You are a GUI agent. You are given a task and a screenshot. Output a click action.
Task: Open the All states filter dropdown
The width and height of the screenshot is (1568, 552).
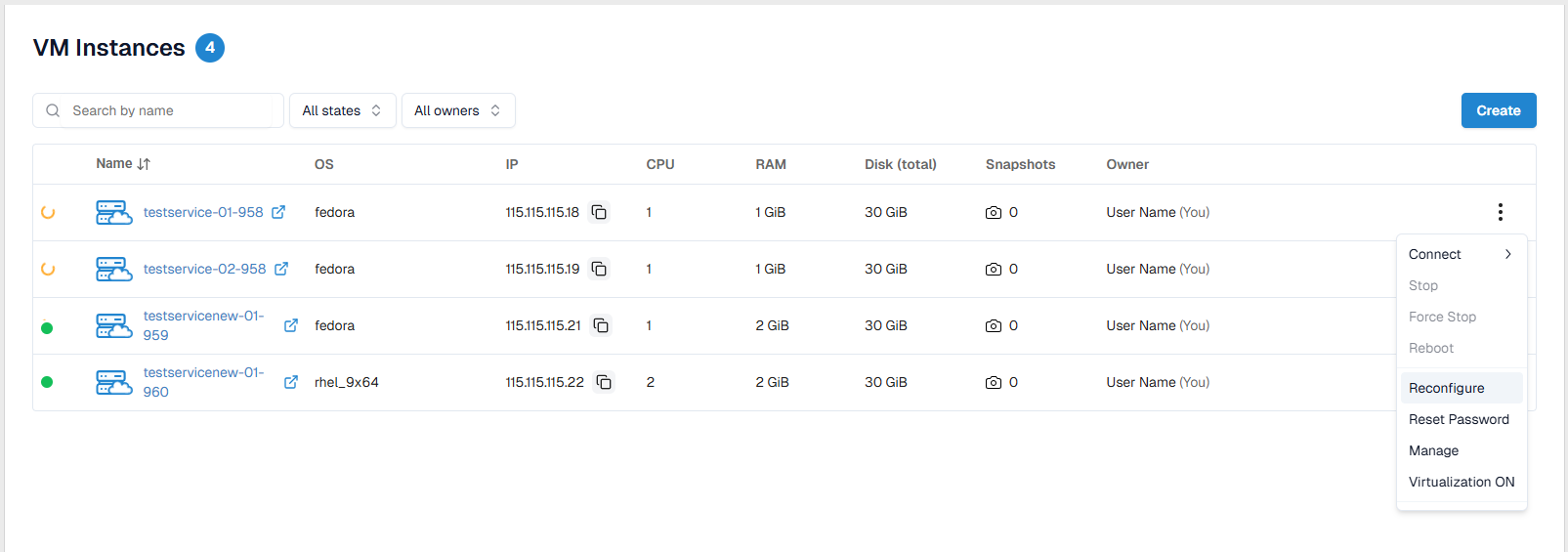coord(342,110)
